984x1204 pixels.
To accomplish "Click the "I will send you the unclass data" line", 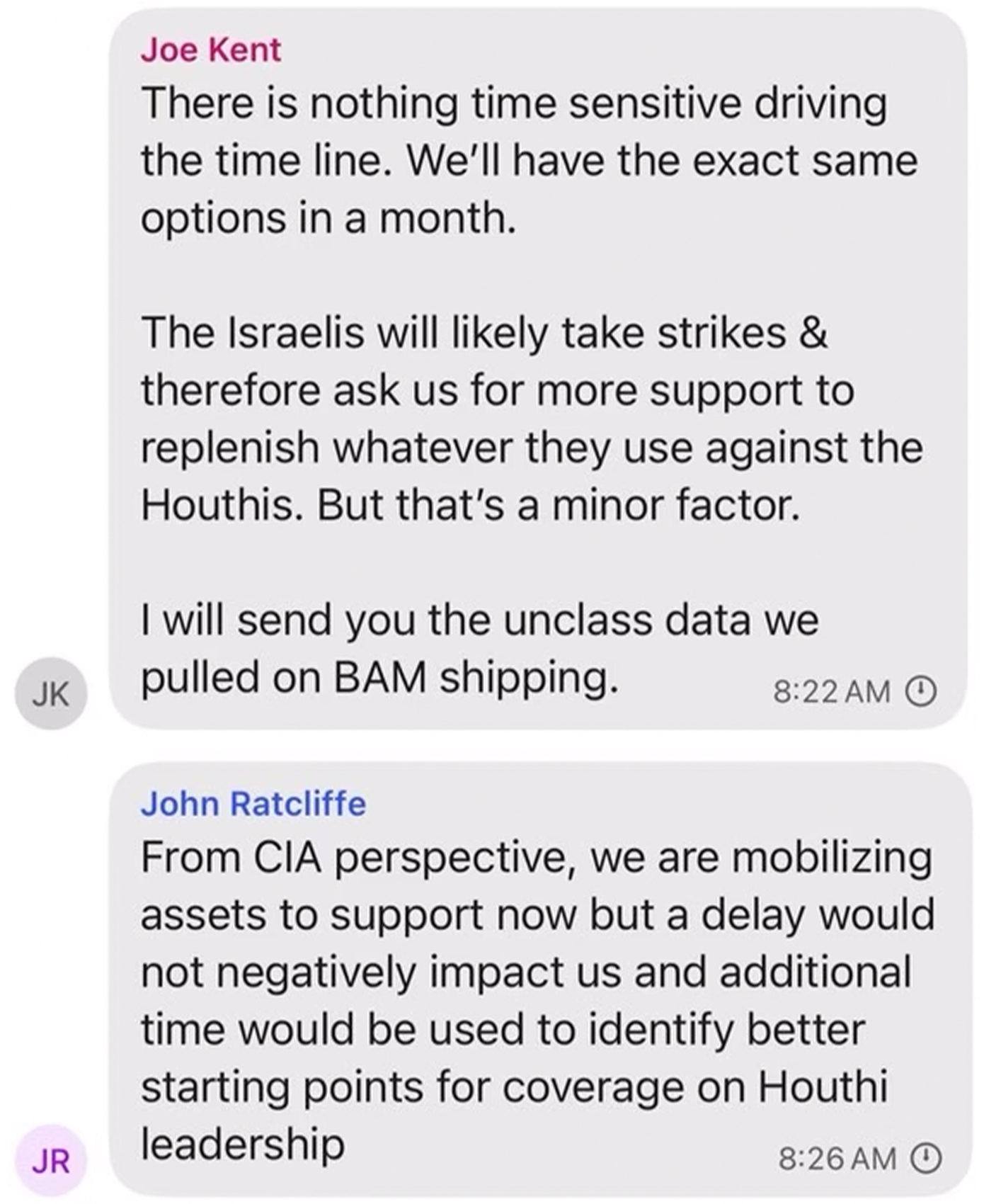I will point(480,620).
